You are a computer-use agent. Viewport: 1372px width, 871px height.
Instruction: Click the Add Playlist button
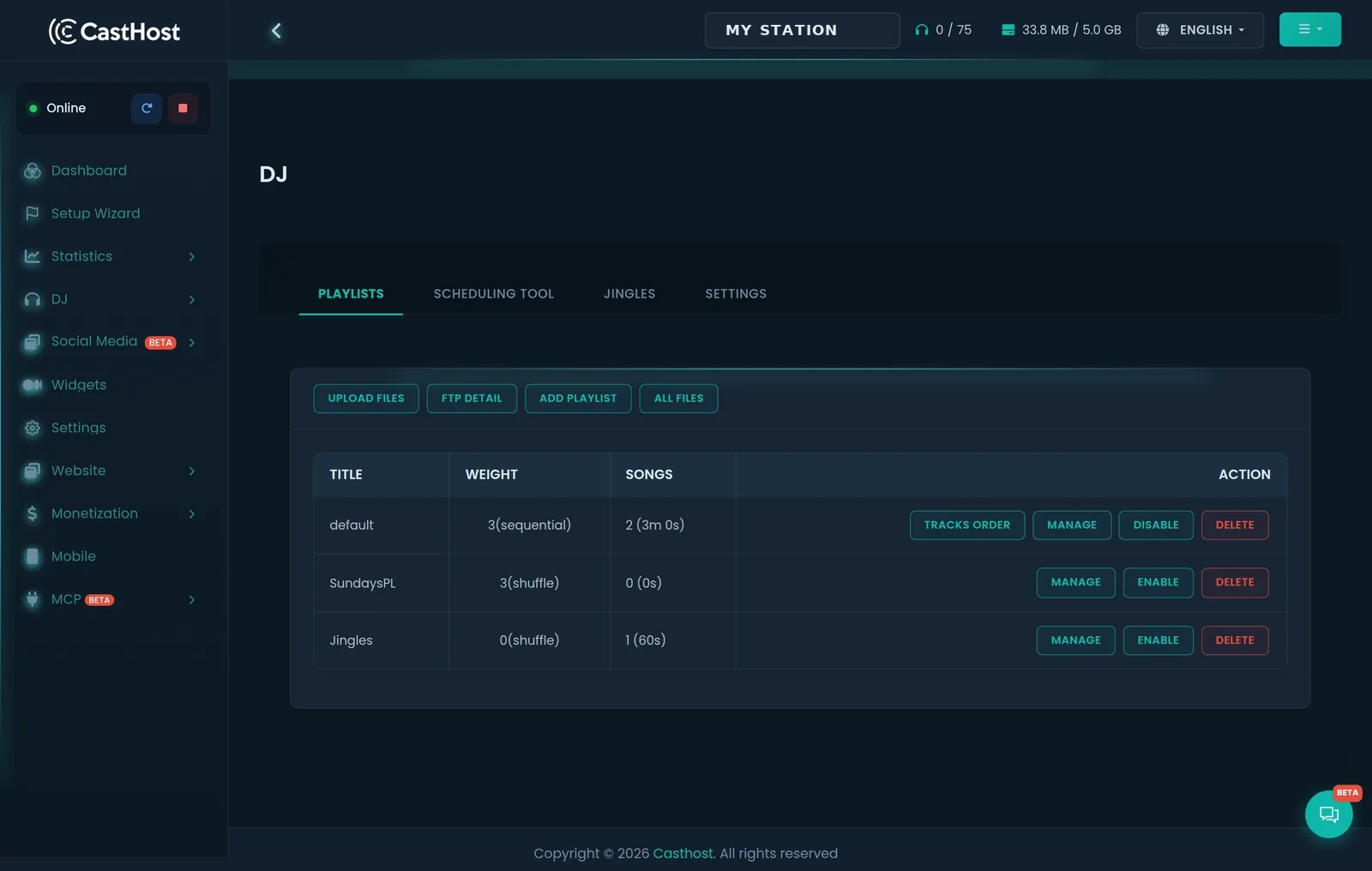point(578,399)
